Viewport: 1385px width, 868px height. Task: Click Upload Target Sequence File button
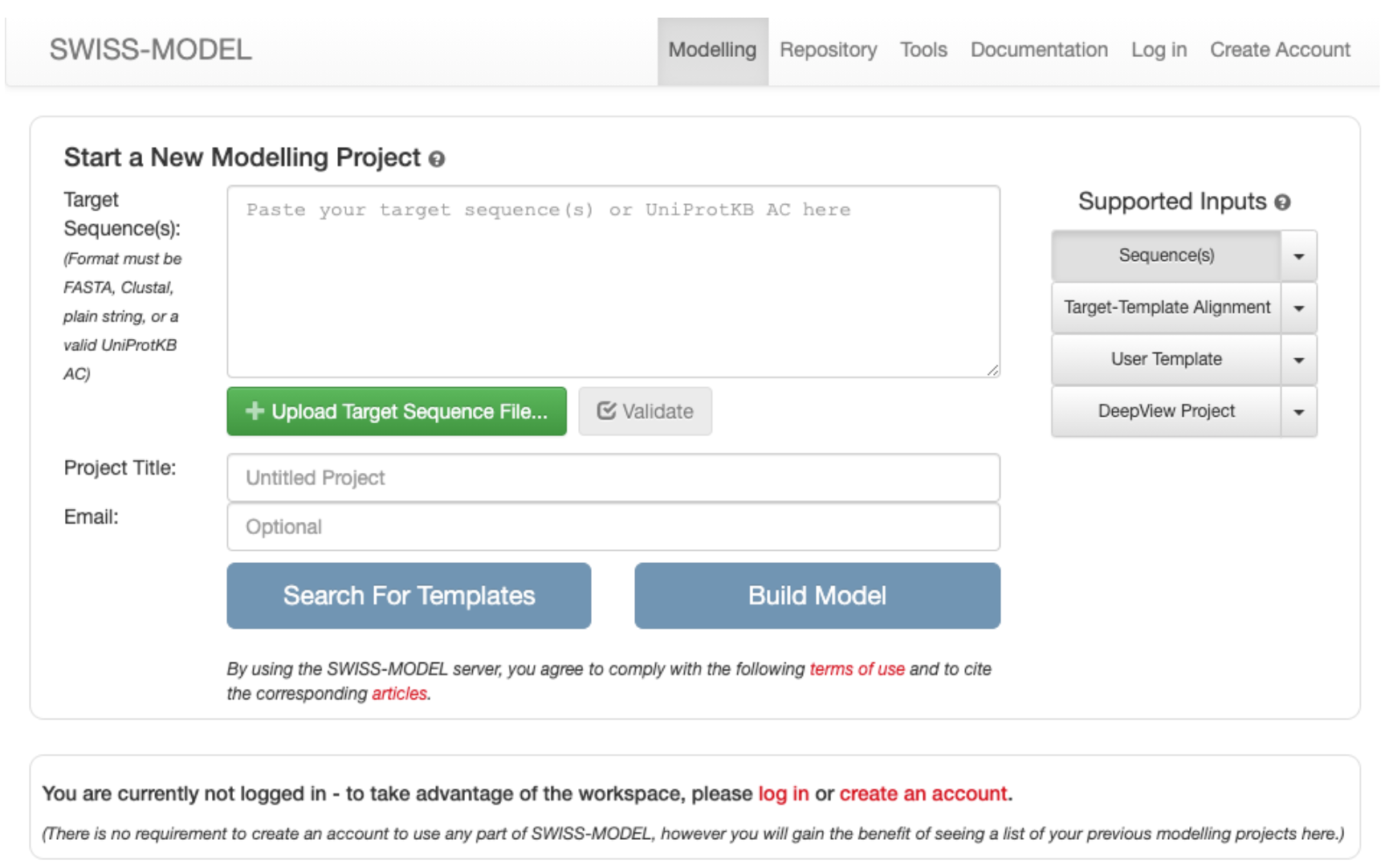coord(397,412)
